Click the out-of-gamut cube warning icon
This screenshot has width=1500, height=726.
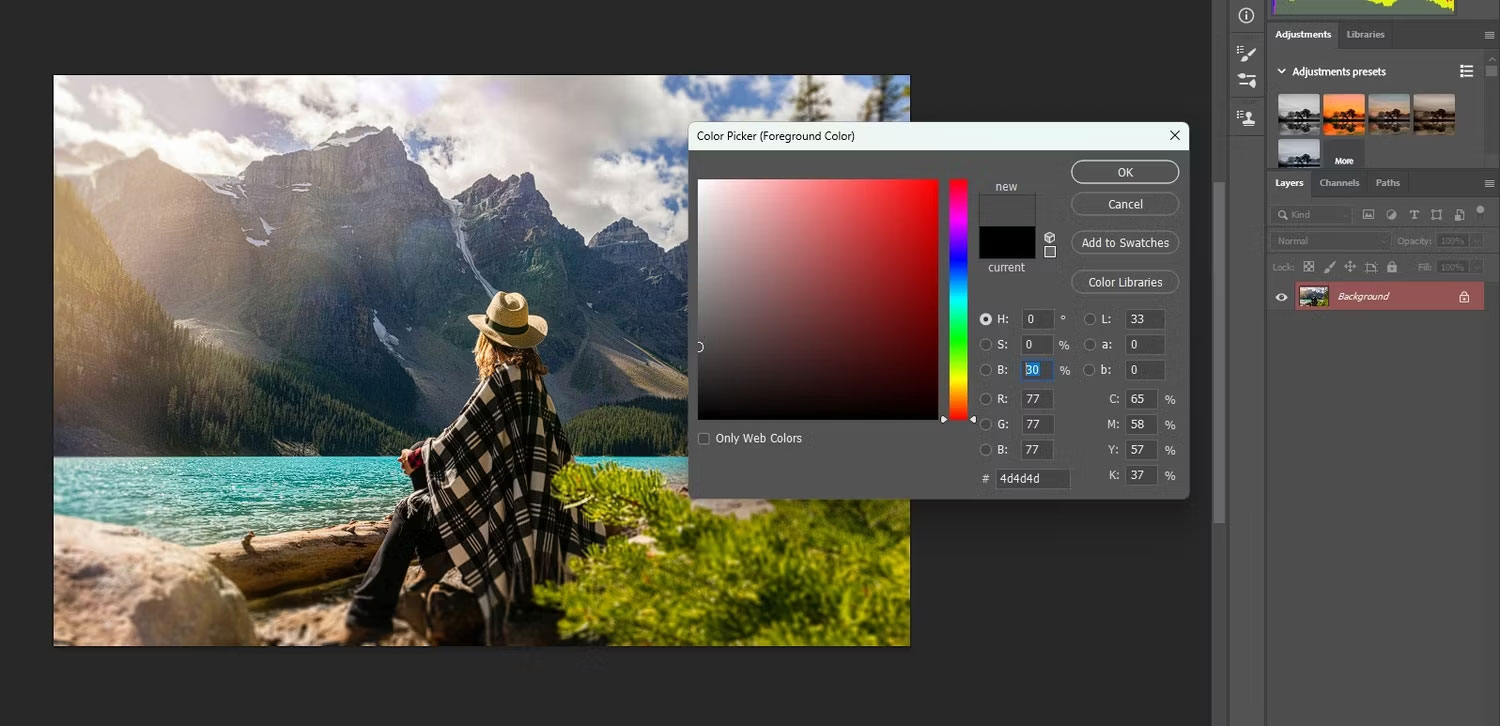pyautogui.click(x=1049, y=237)
